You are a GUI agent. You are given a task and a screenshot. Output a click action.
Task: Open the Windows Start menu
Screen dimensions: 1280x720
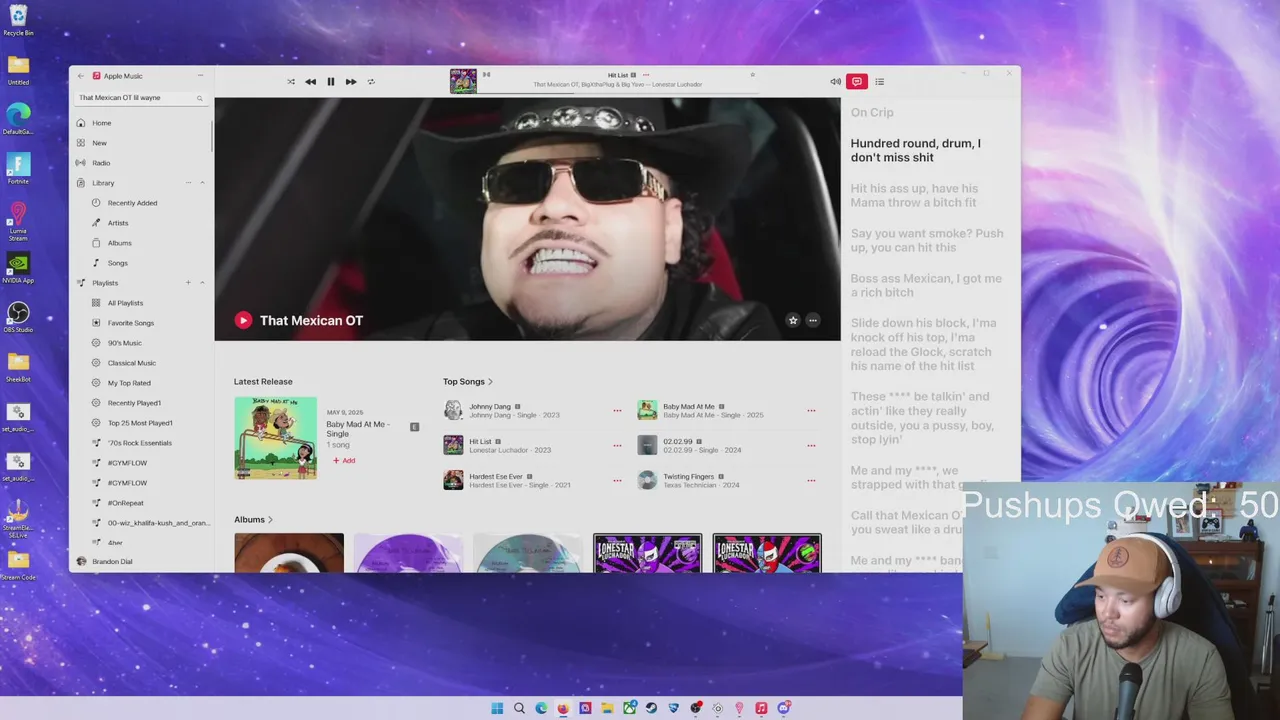pyautogui.click(x=497, y=708)
